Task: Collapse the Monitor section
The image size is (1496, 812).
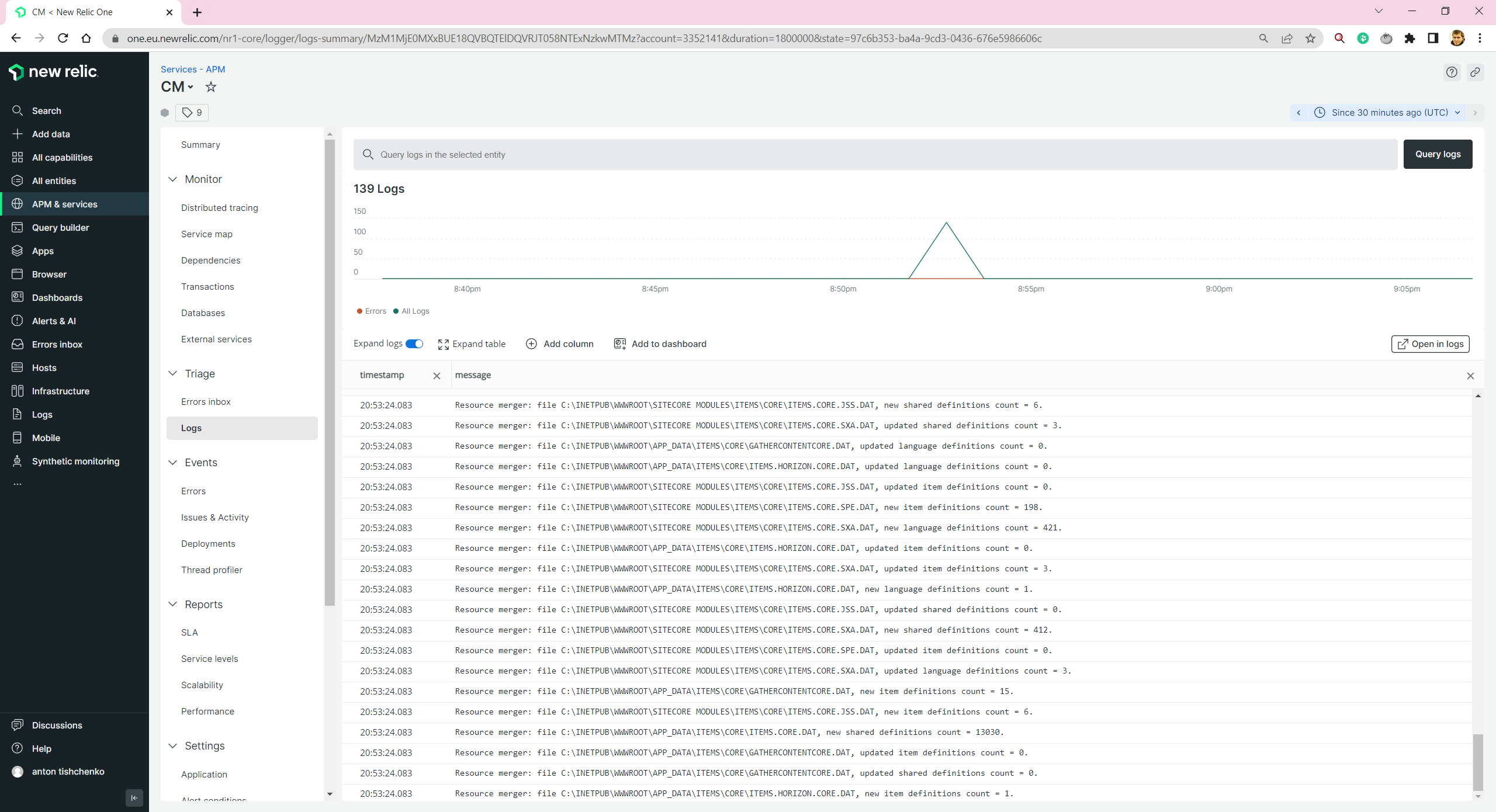Action: 173,179
